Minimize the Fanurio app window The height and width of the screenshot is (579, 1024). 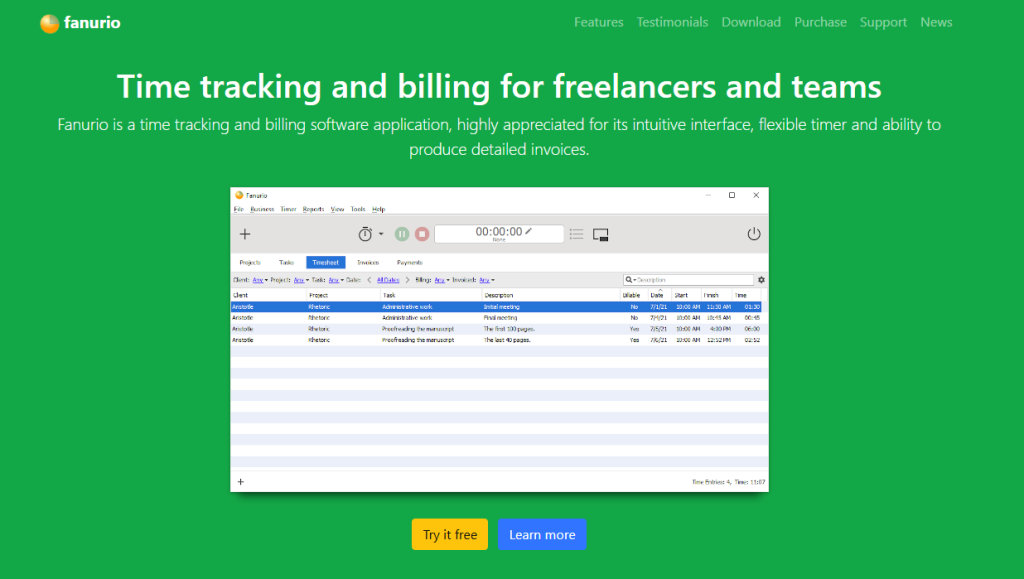(708, 195)
